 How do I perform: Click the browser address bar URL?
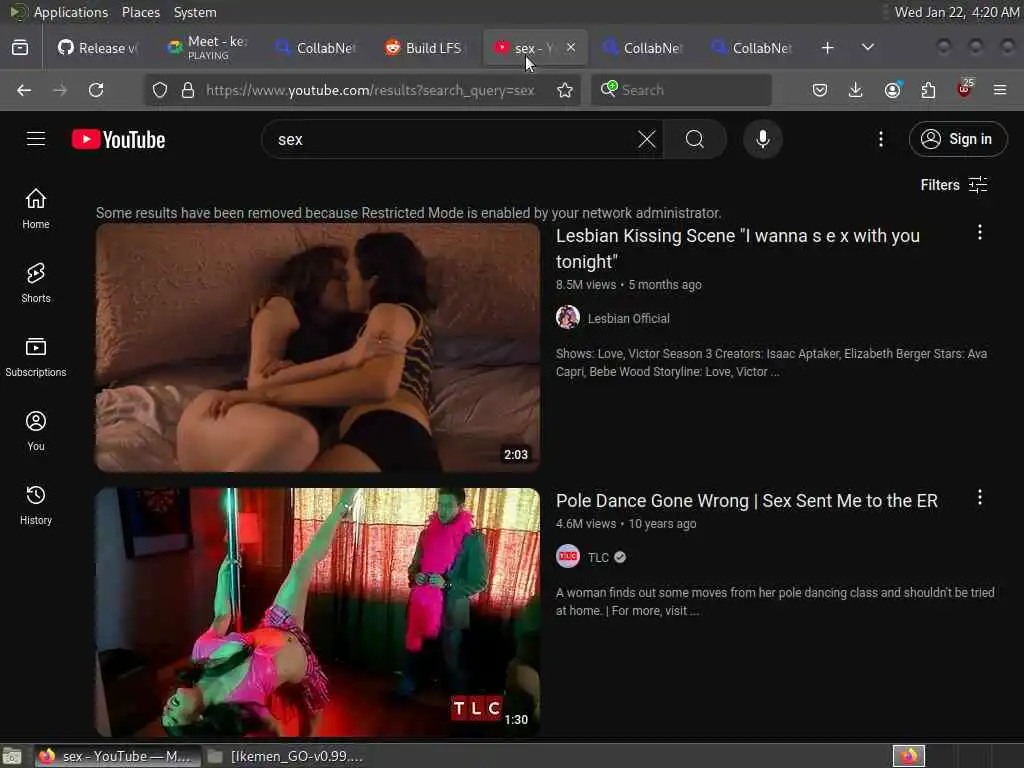click(370, 90)
